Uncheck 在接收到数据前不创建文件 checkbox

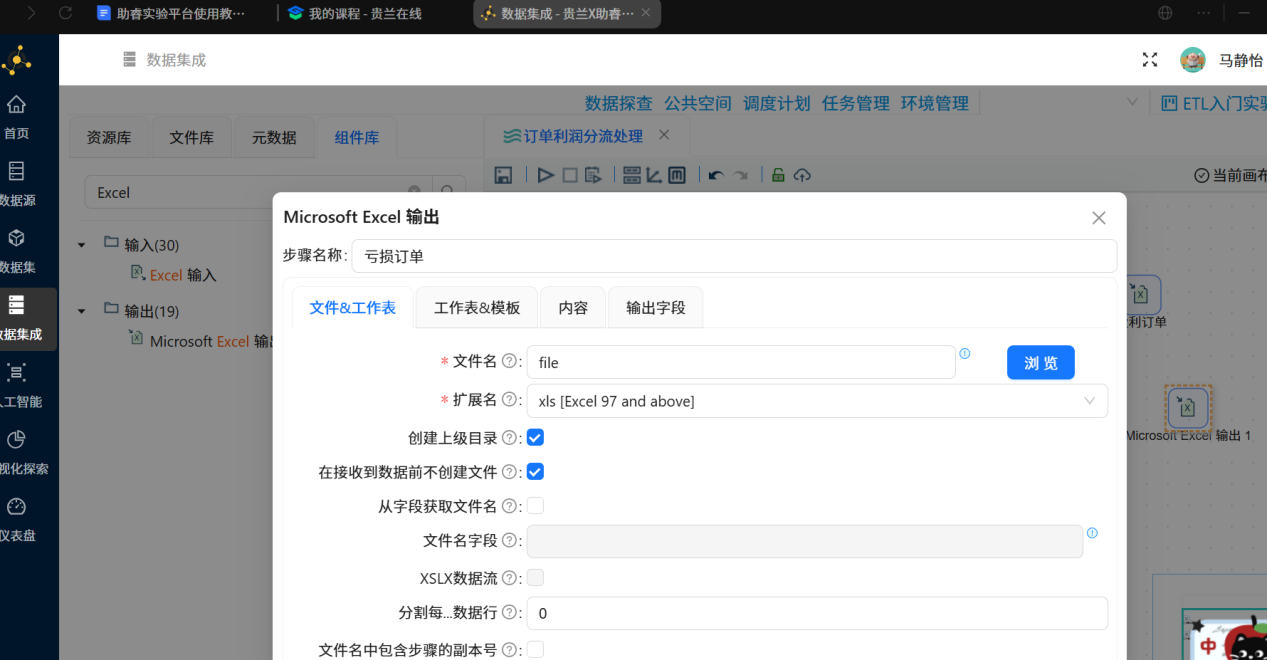tap(536, 471)
